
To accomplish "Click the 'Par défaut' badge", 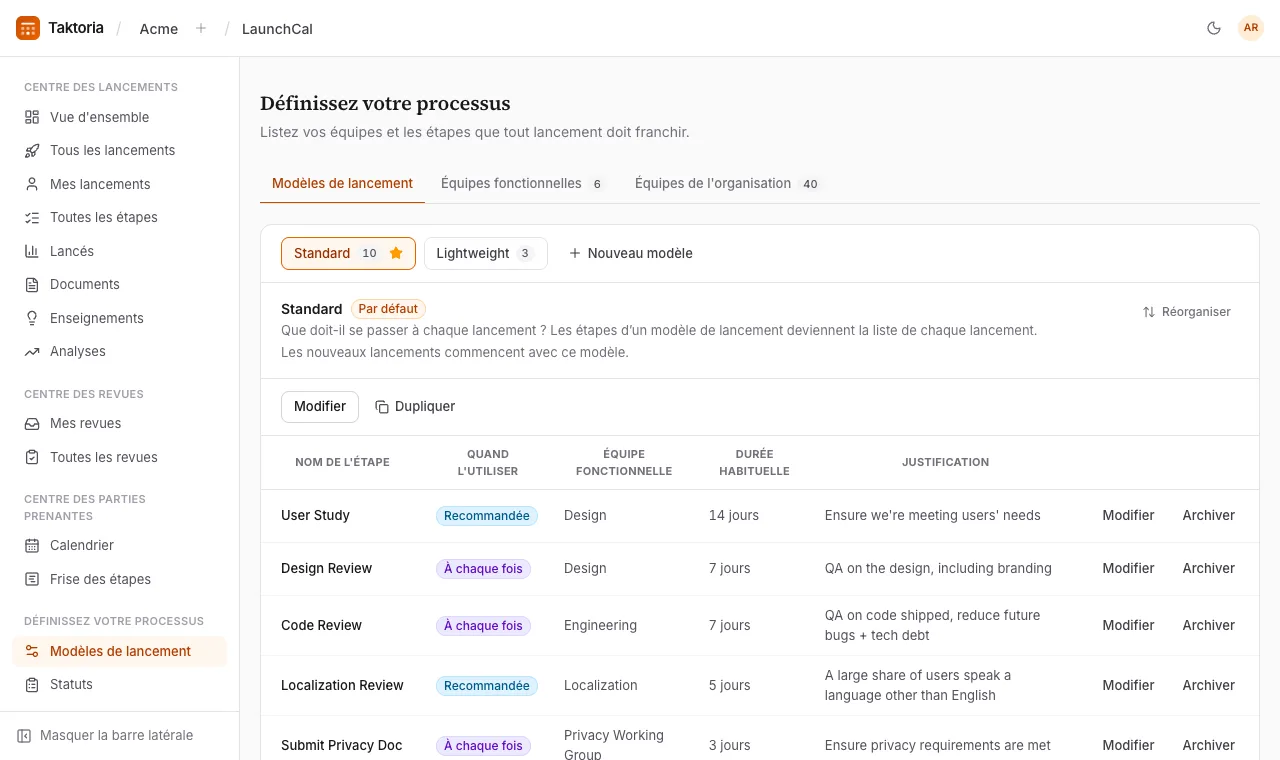I will (388, 309).
